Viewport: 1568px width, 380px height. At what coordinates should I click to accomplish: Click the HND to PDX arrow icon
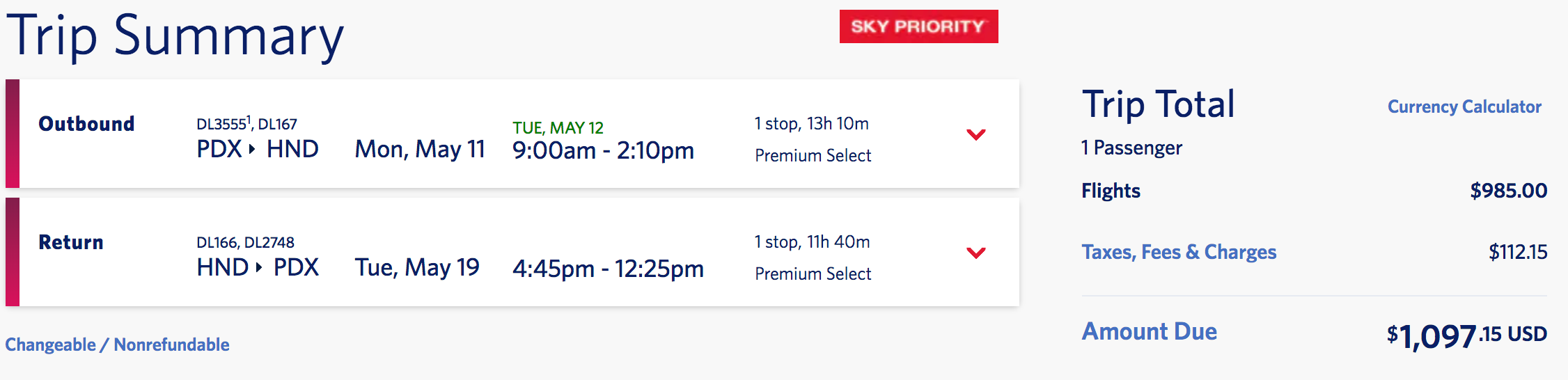259,267
